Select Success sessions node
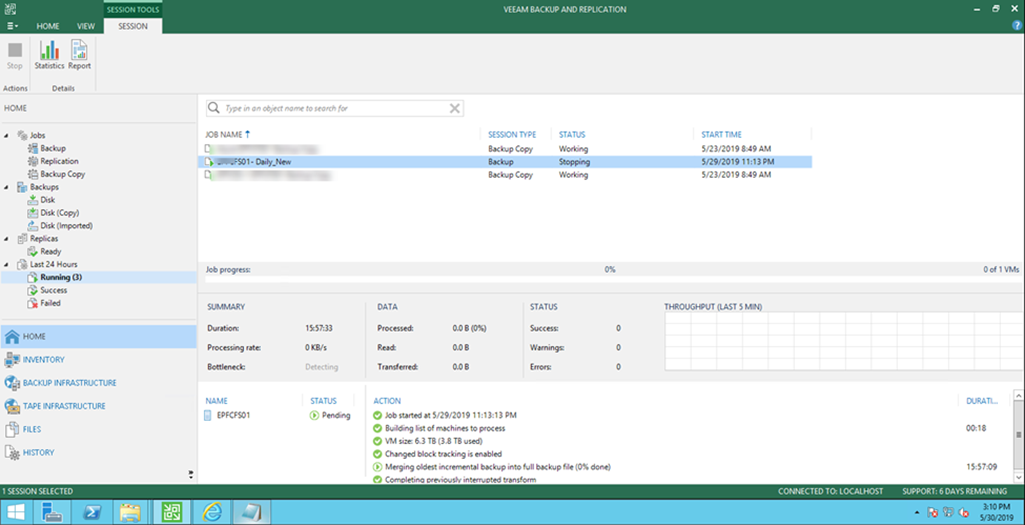The height and width of the screenshot is (525, 1025). [x=54, y=290]
